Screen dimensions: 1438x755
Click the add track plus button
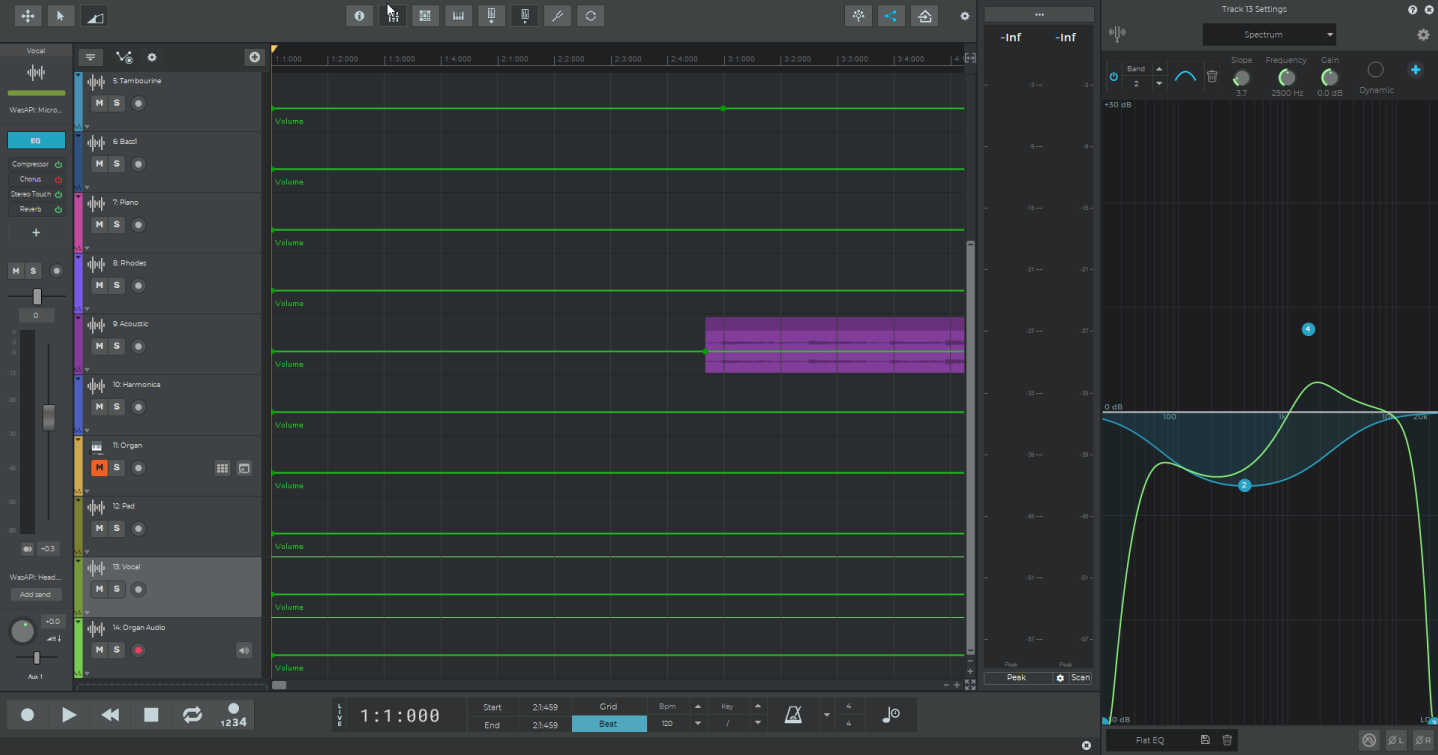click(254, 58)
